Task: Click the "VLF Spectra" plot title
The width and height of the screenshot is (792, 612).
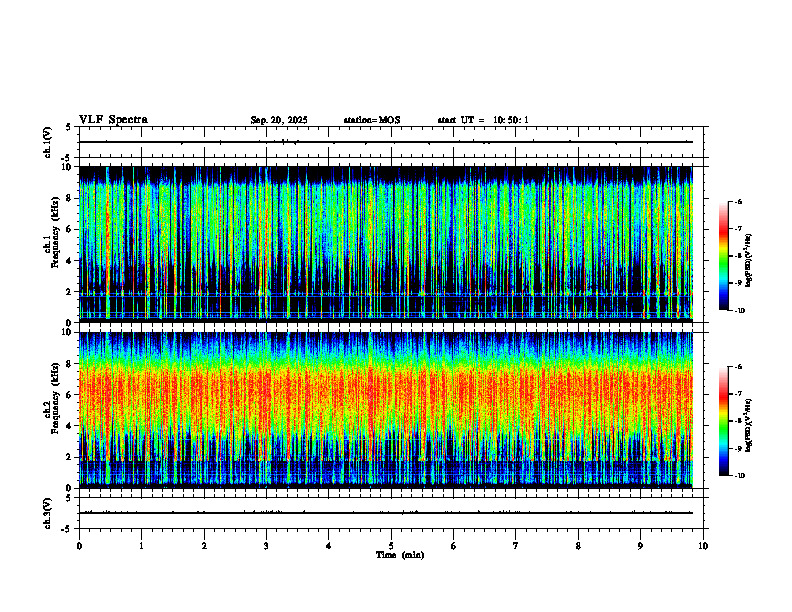Action: point(113,120)
